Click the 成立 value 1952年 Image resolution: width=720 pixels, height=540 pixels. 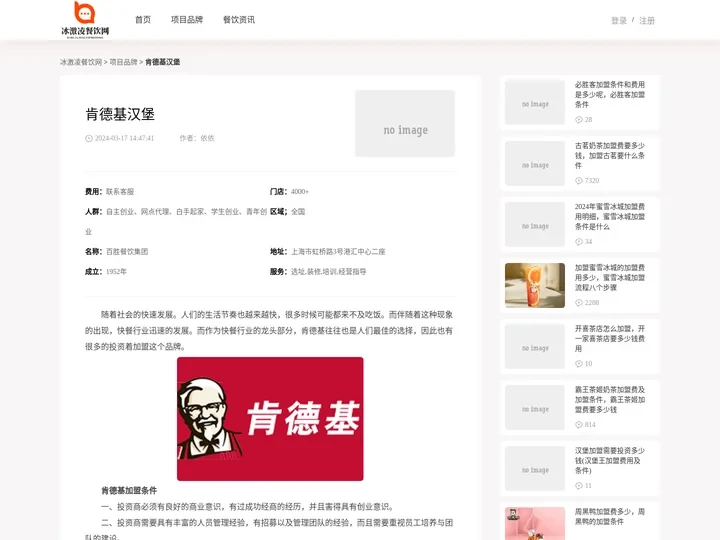(x=117, y=272)
